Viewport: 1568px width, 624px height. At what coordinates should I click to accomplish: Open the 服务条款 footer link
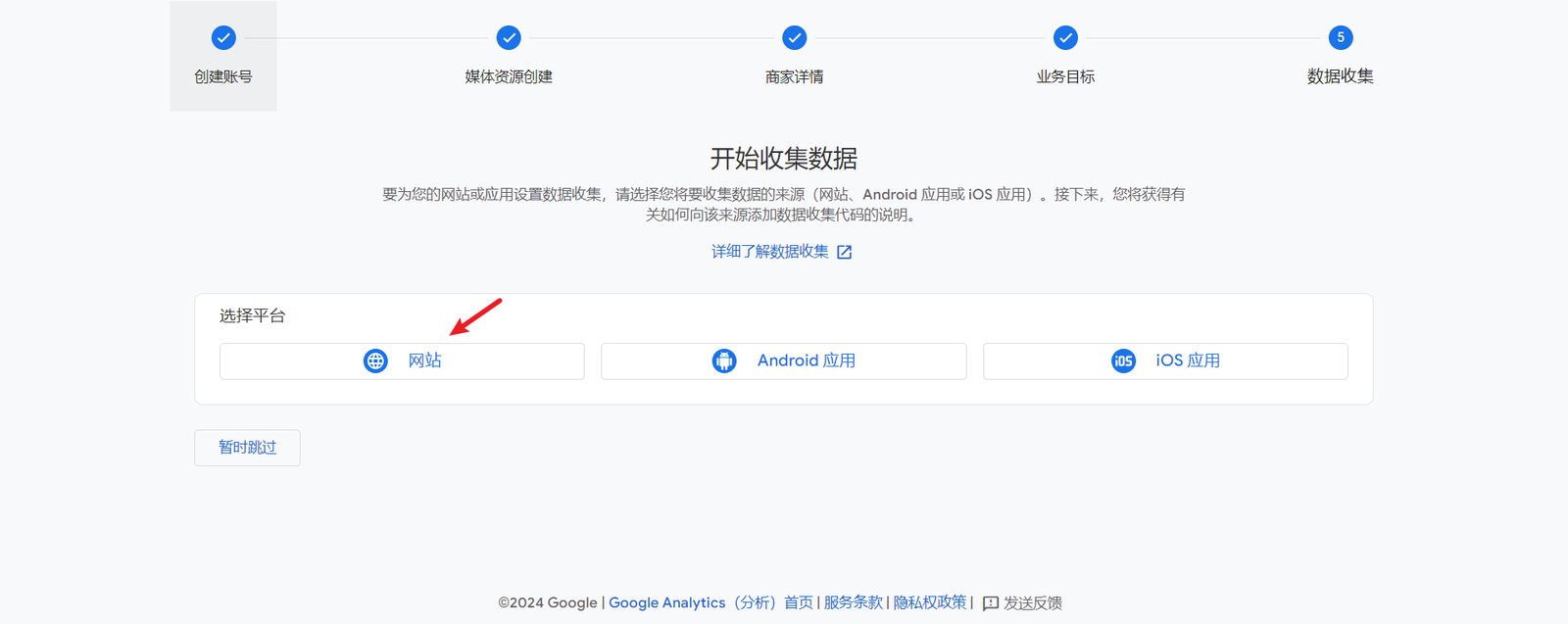853,602
